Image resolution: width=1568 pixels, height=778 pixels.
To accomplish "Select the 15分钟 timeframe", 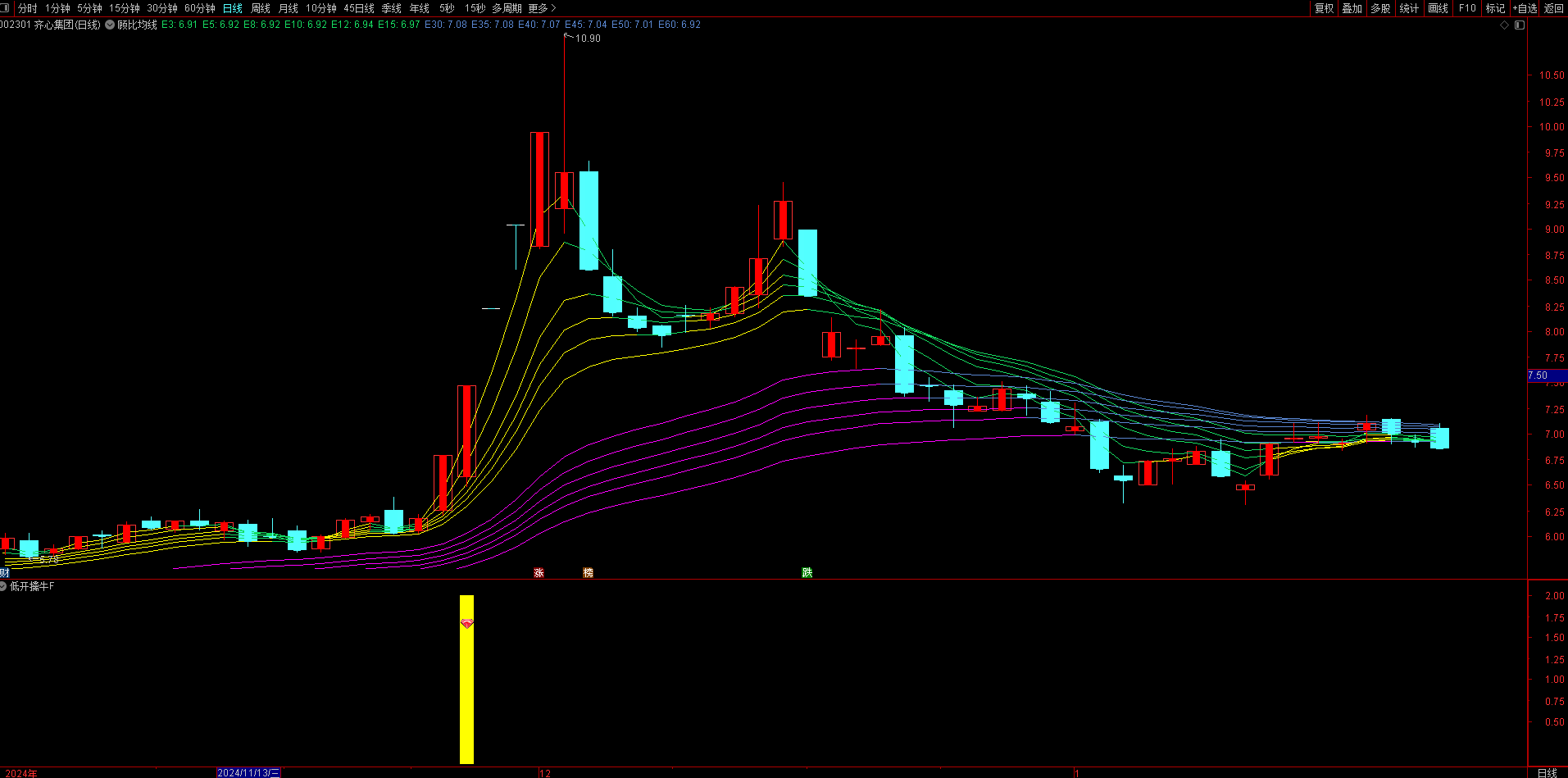I will pos(125,8).
